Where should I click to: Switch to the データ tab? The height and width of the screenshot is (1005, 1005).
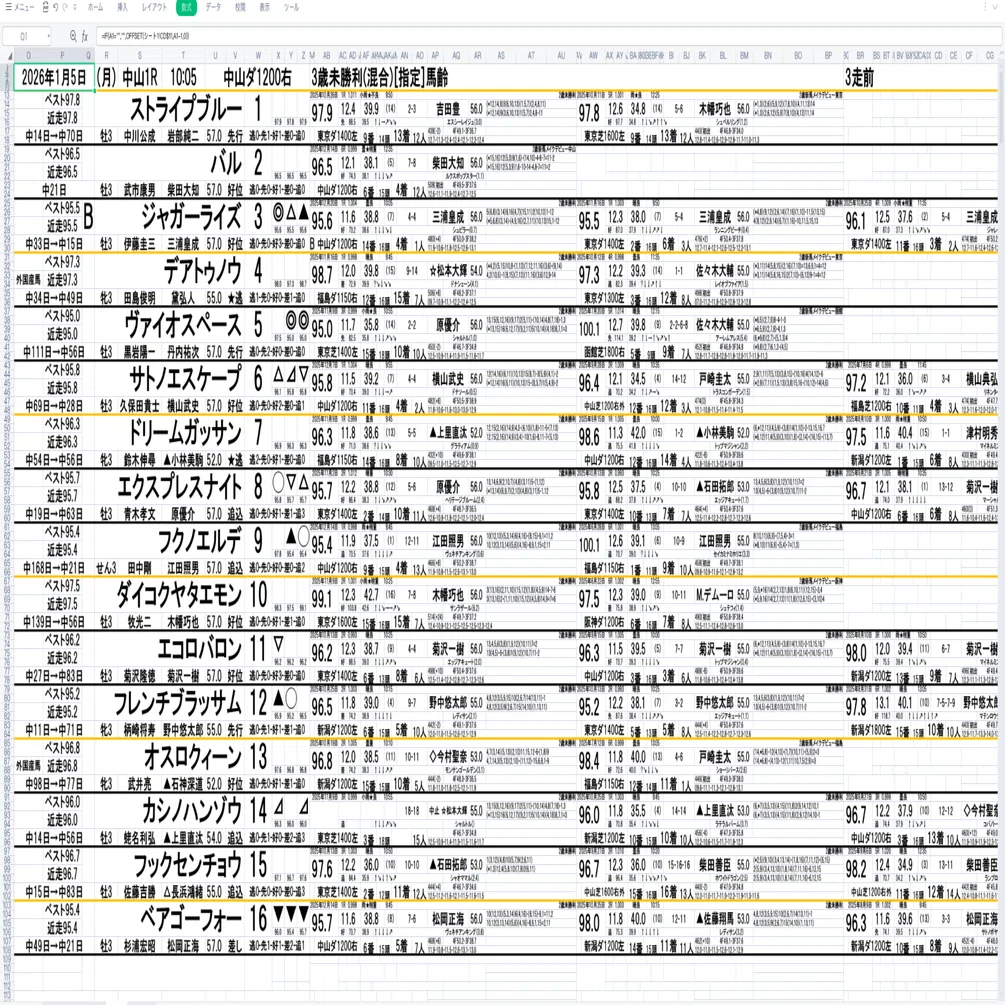point(213,8)
